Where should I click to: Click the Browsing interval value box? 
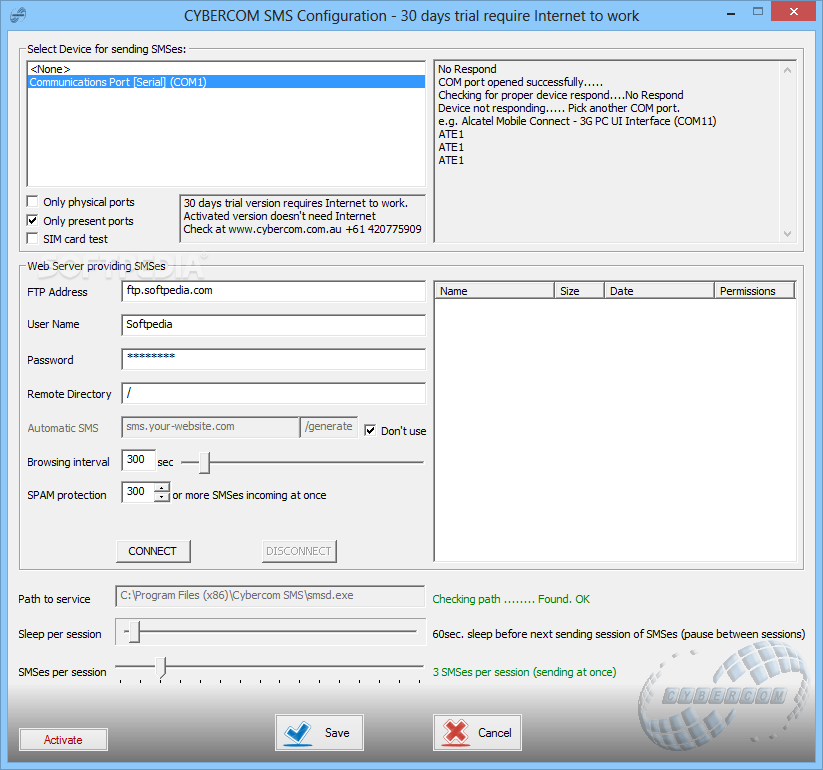tap(139, 460)
